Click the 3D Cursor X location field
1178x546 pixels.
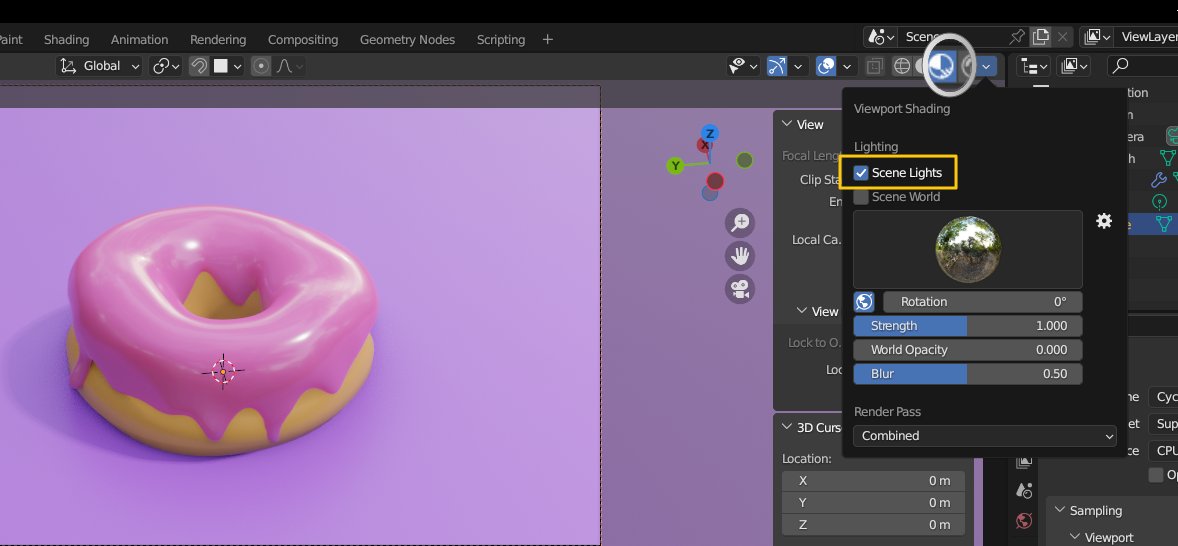[x=872, y=481]
